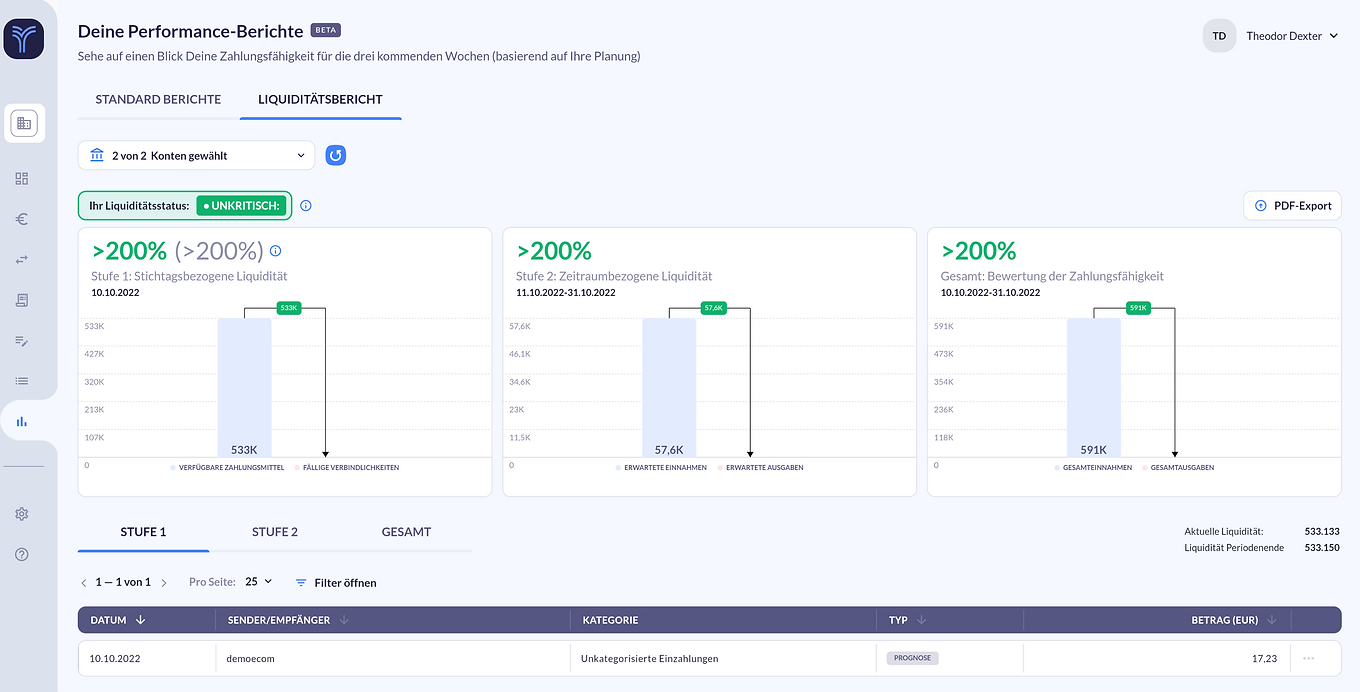1360x692 pixels.
Task: Open the euro finance section in sidebar
Action: [22, 220]
